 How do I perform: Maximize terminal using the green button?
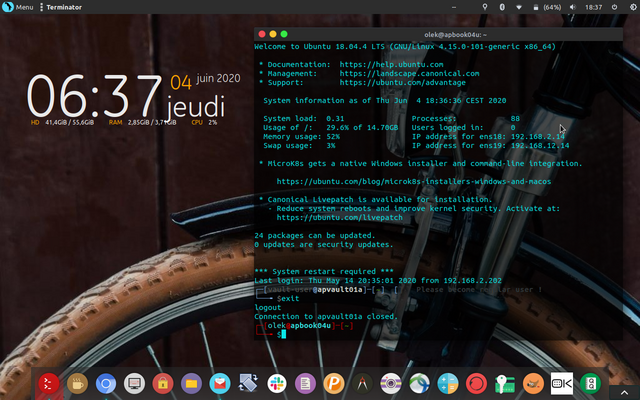point(284,34)
